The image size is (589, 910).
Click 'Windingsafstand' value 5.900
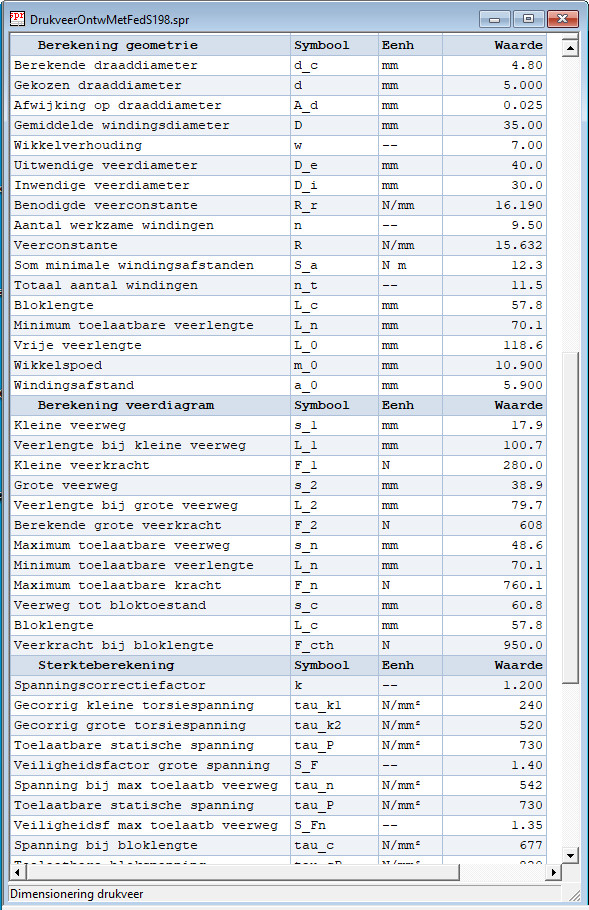coord(523,385)
